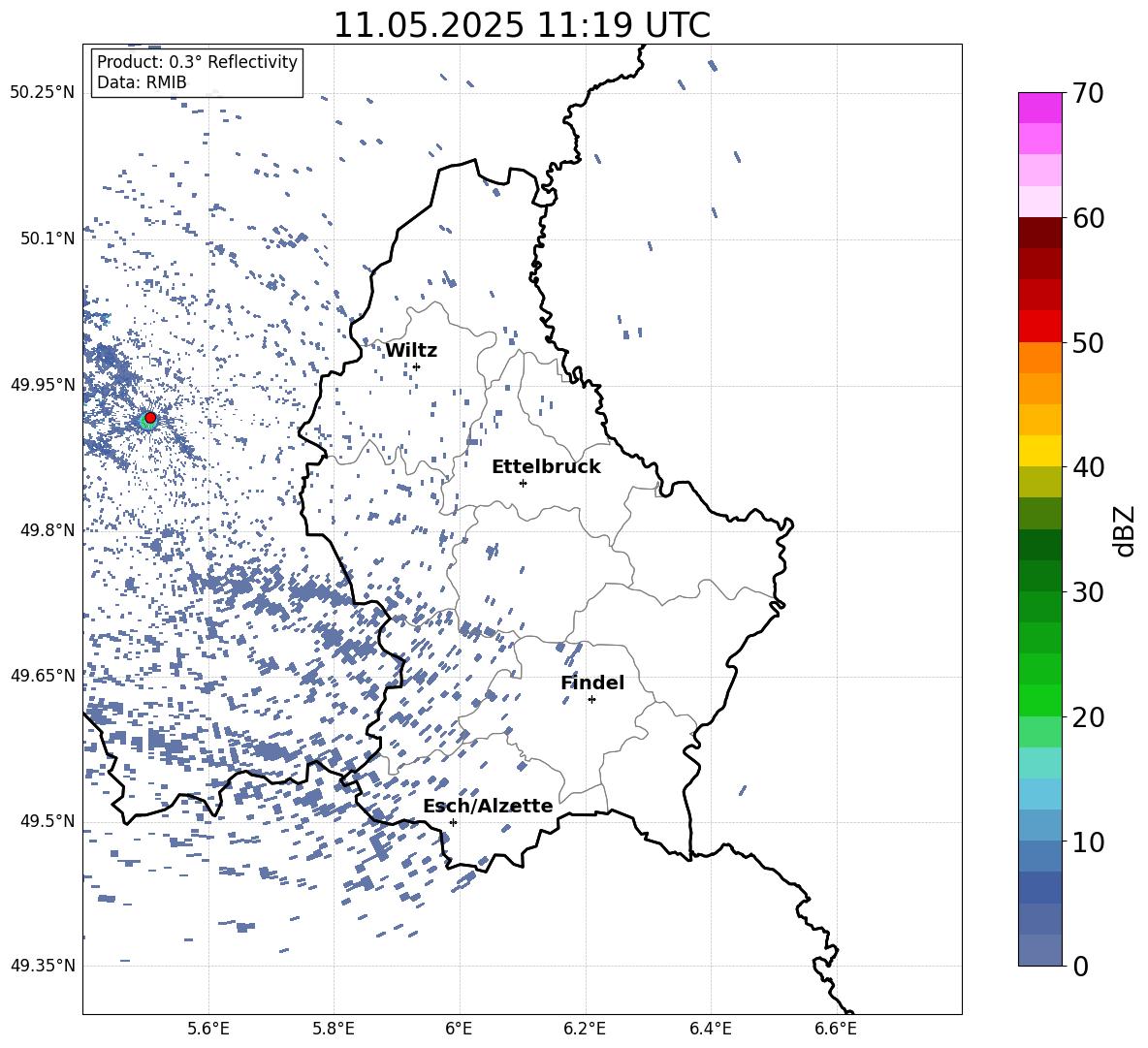
Task: Click the 50.25°N latitude label
Action: 43,93
